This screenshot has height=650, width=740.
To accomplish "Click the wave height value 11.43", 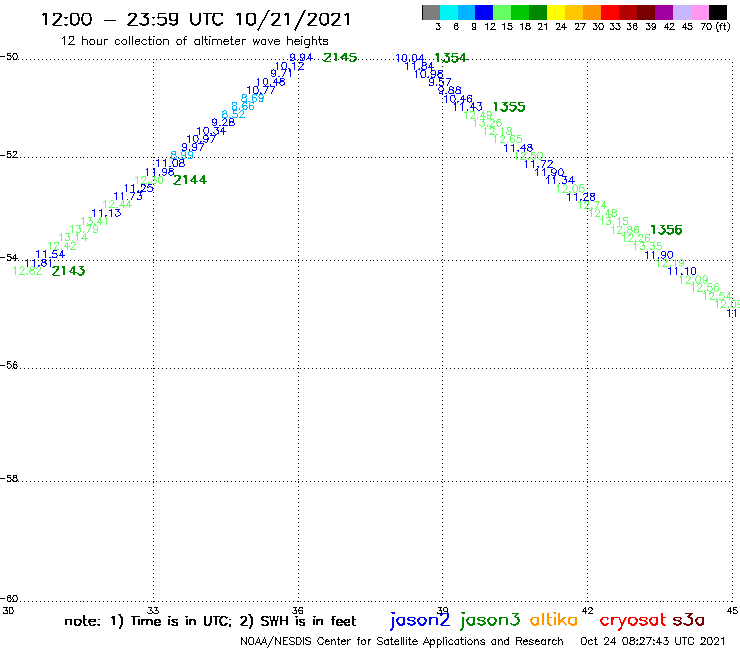I will [468, 107].
